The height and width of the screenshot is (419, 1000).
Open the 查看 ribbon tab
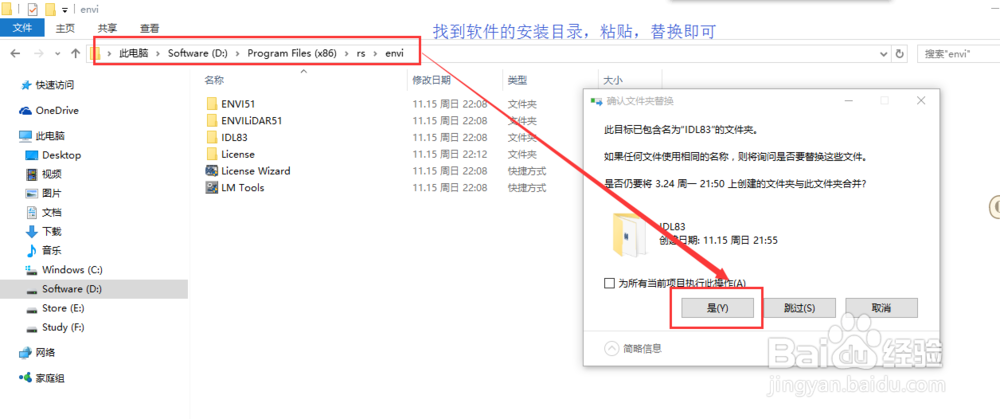click(150, 28)
